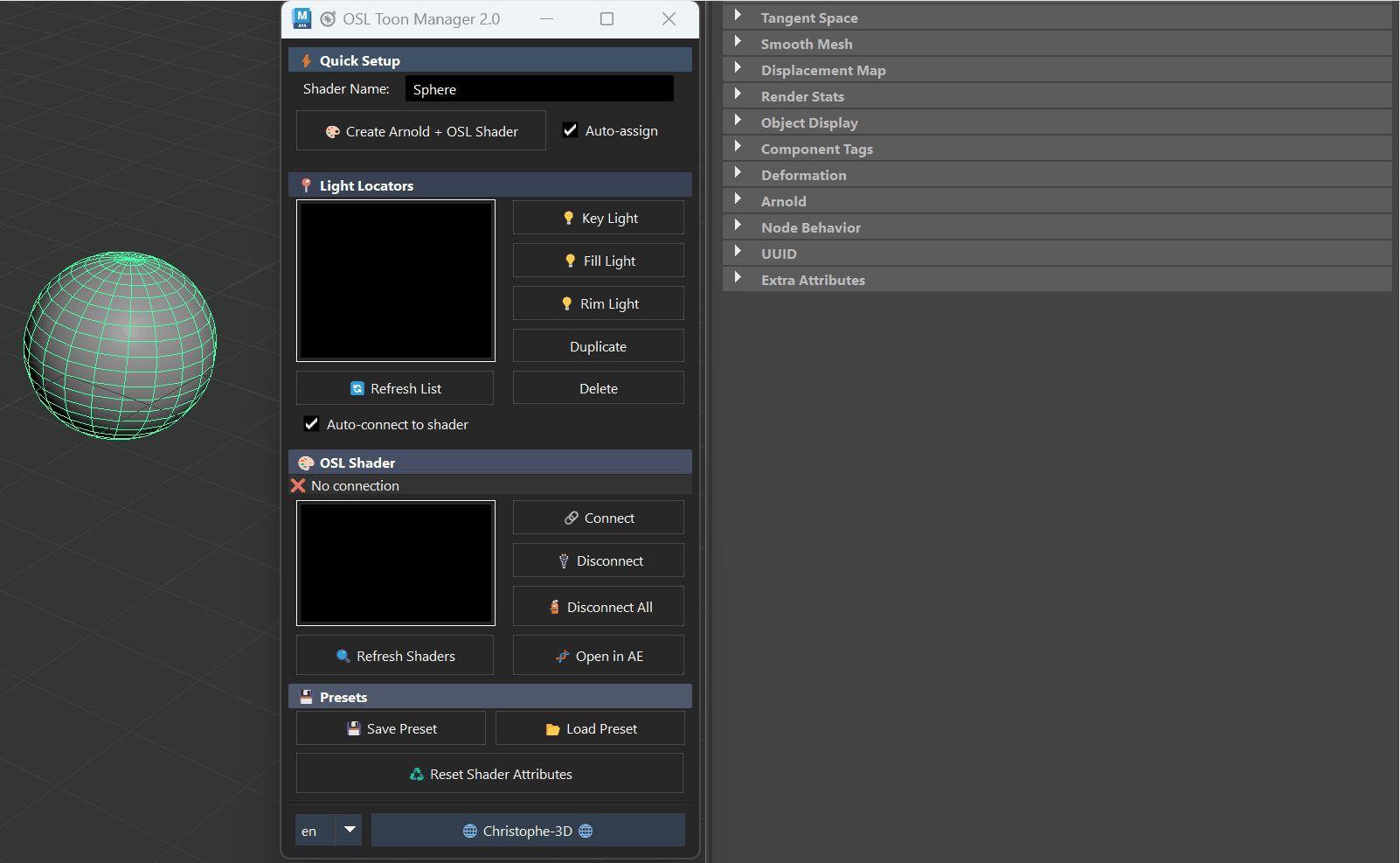Click the Delete light button
Viewport: 1400px width, 863px height.
(x=599, y=388)
